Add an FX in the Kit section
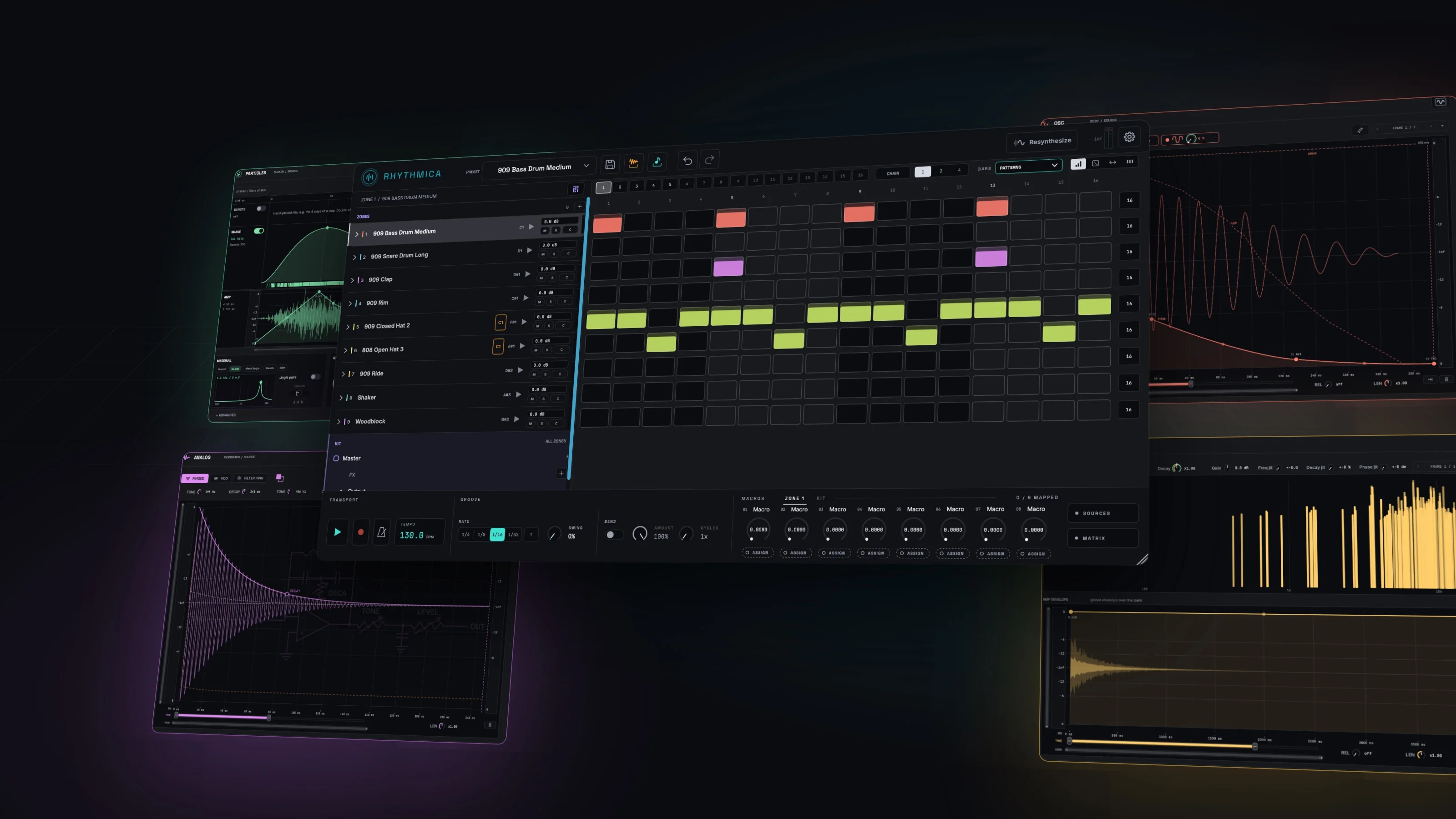The height and width of the screenshot is (819, 1456). point(561,473)
